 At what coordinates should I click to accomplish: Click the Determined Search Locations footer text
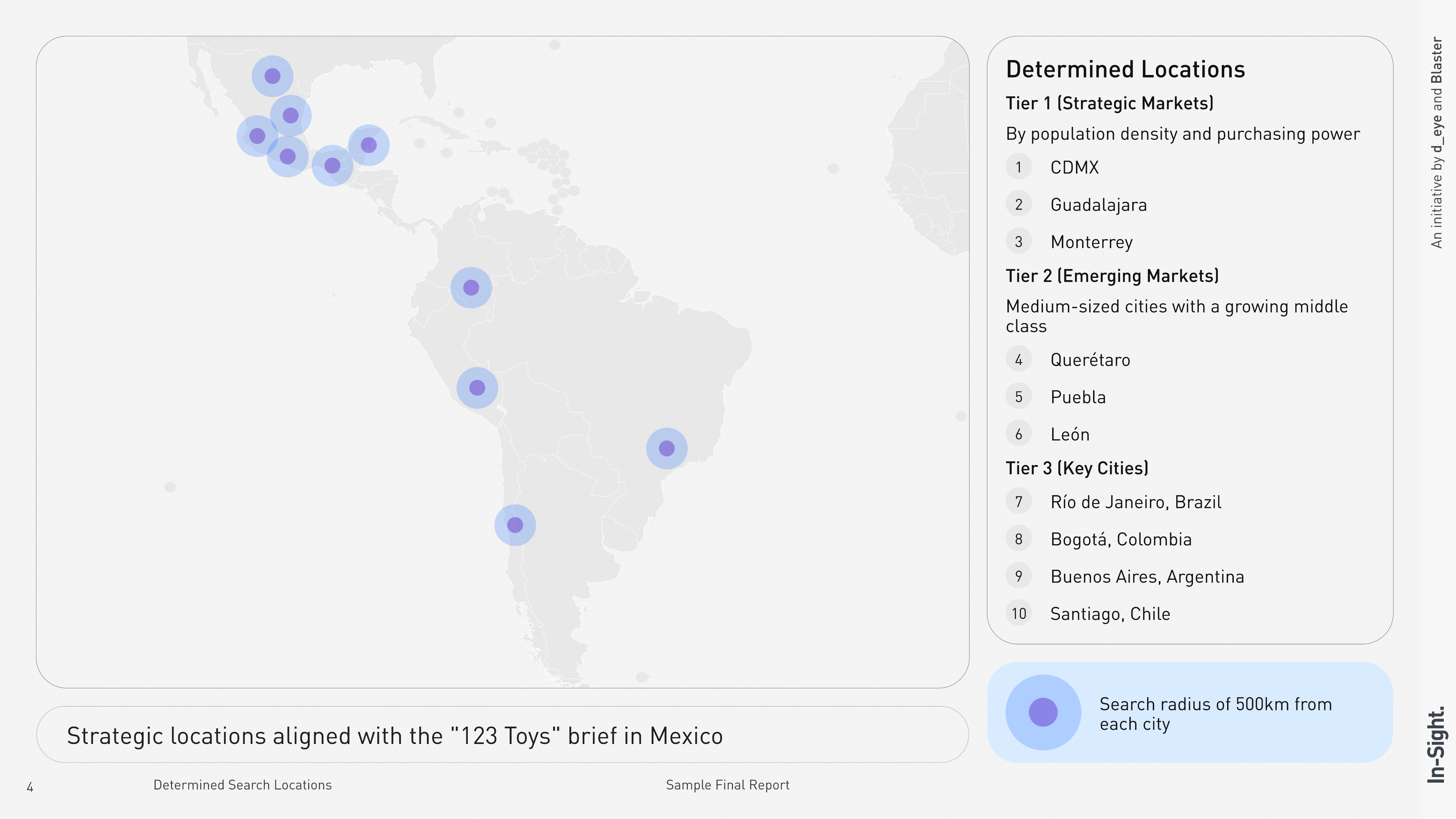point(242,785)
